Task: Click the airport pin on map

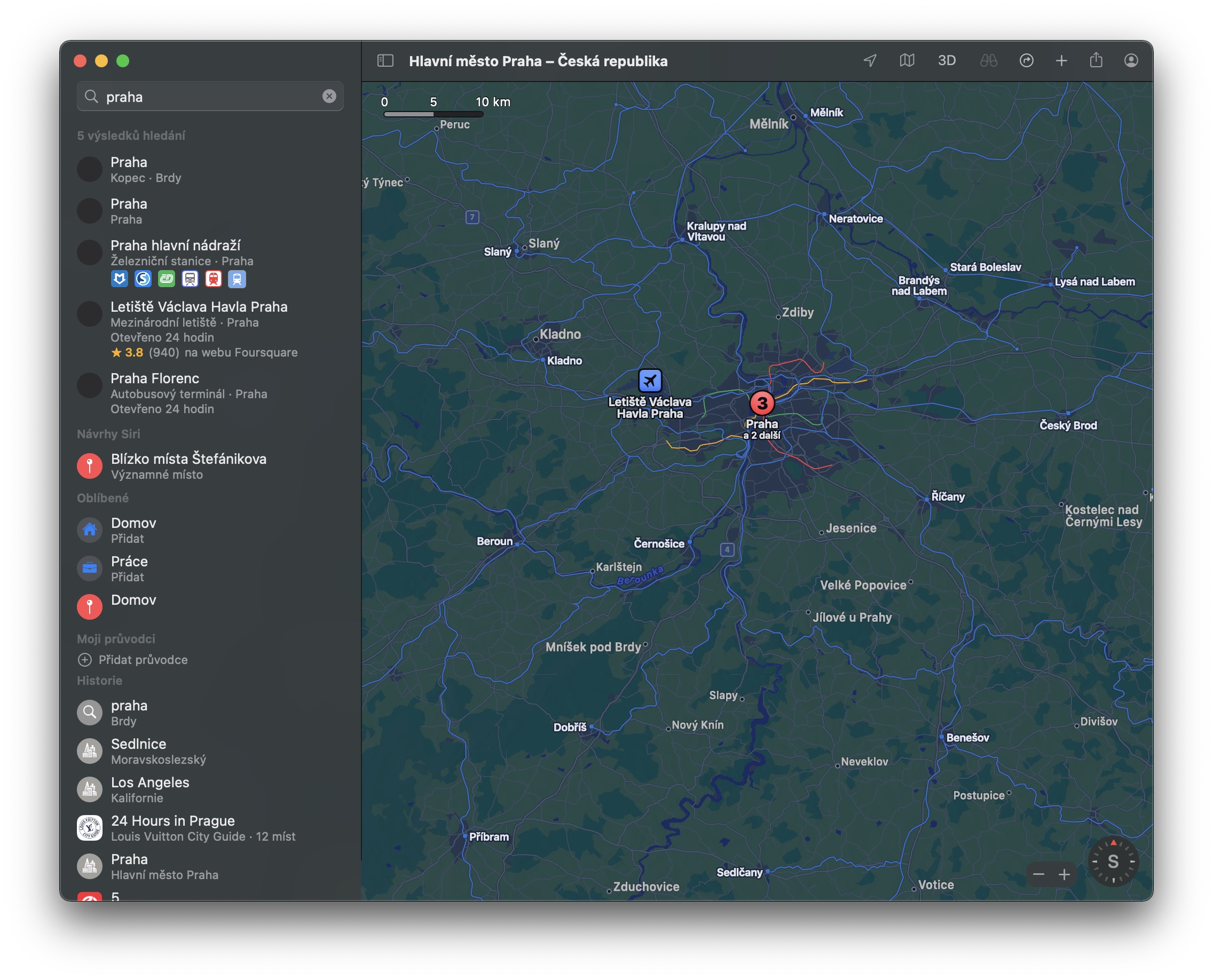Action: pyautogui.click(x=650, y=381)
